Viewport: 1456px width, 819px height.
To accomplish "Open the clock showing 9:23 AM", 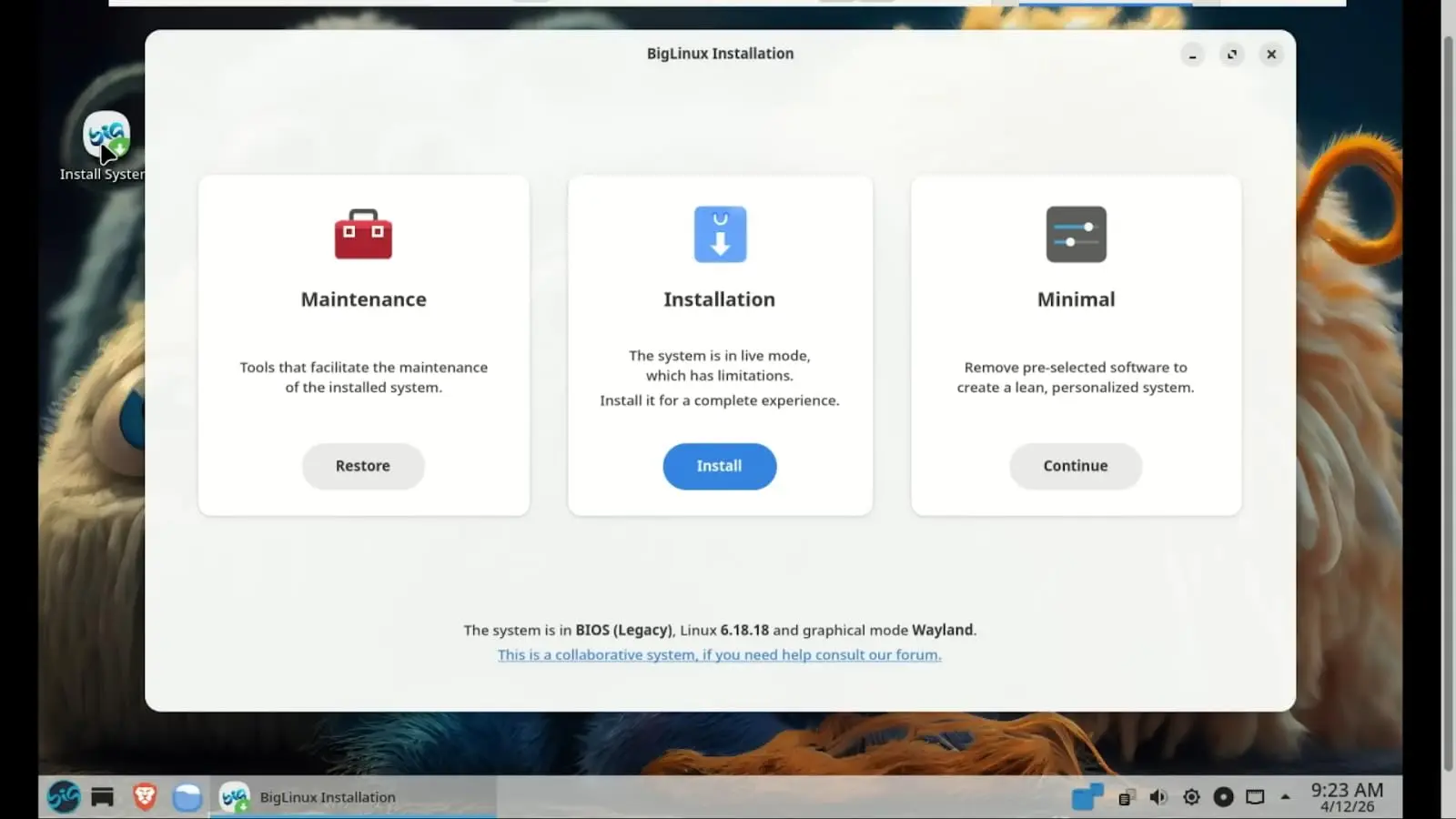I will [x=1347, y=797].
